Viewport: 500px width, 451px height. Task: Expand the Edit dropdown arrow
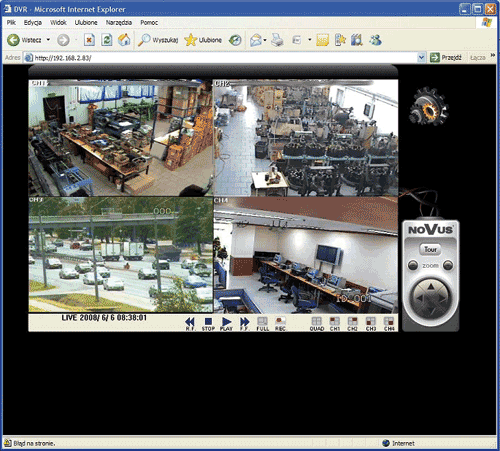point(310,40)
